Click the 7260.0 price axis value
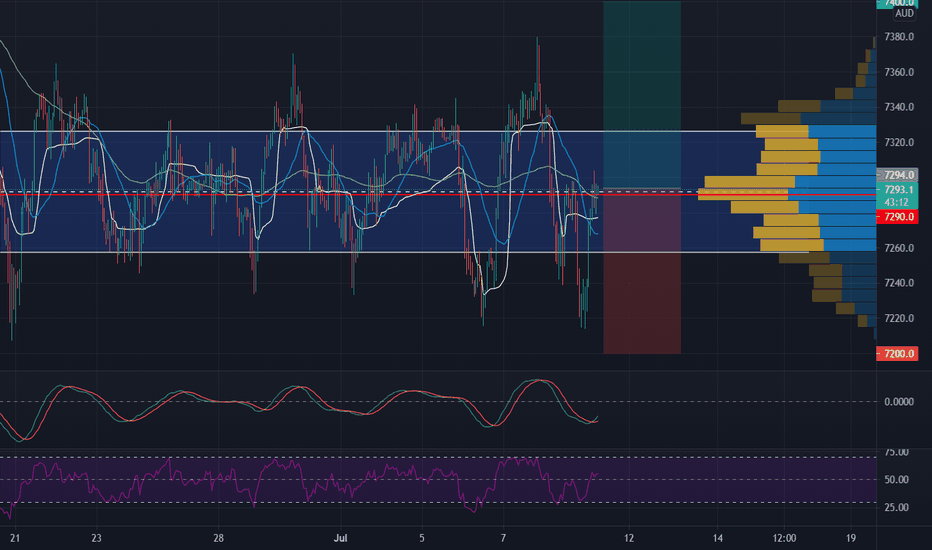The width and height of the screenshot is (932, 550). 899,248
